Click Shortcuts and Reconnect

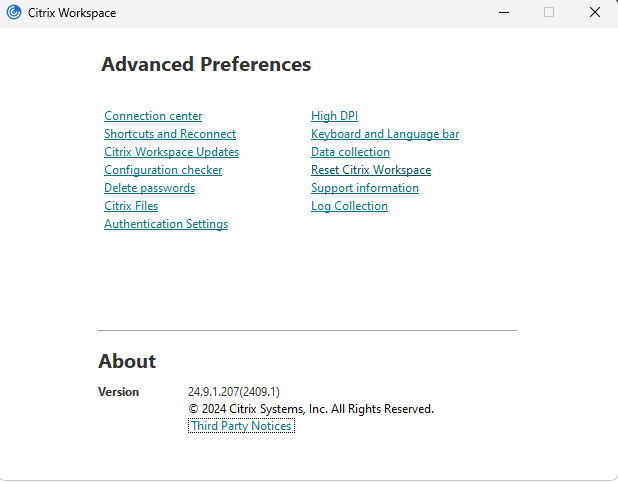point(170,134)
